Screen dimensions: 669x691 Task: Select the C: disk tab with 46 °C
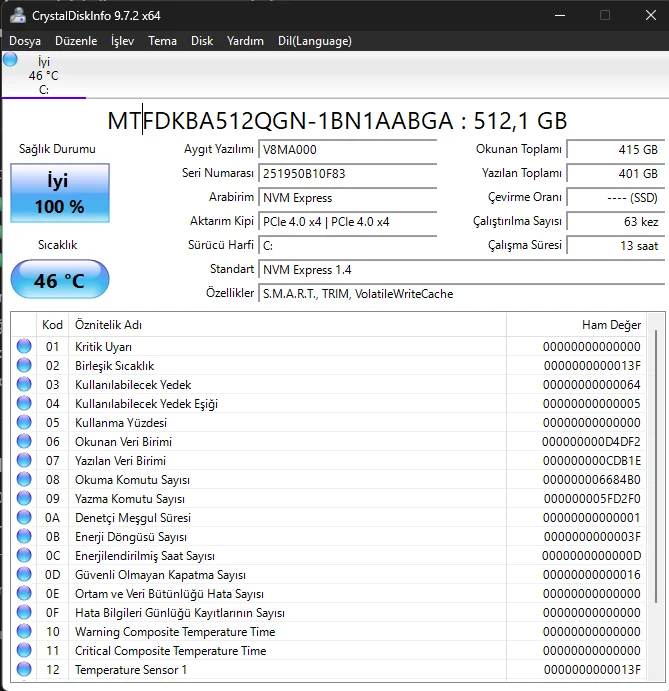(43, 76)
